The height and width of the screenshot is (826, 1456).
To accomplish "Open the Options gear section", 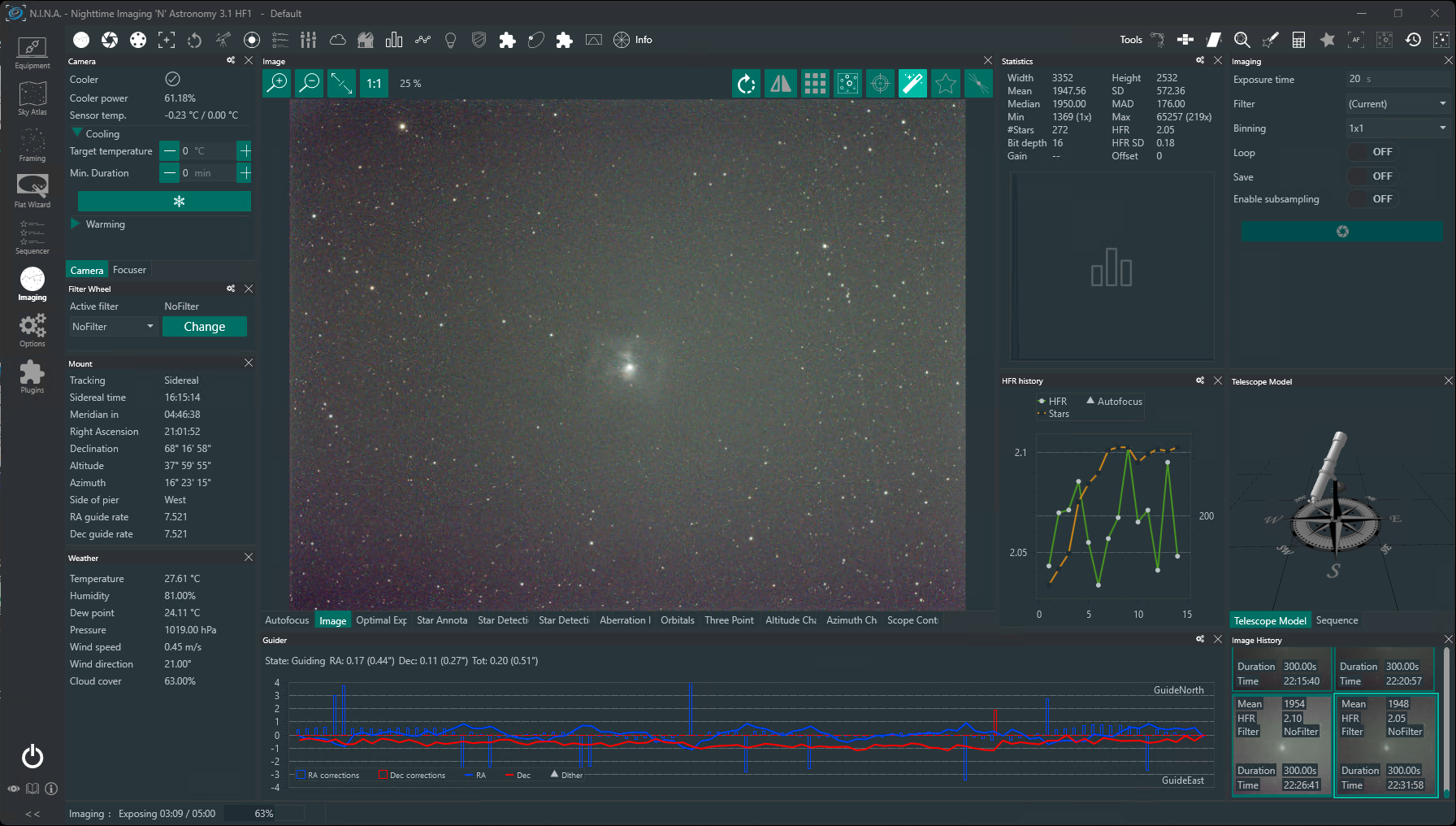I will coord(32,330).
